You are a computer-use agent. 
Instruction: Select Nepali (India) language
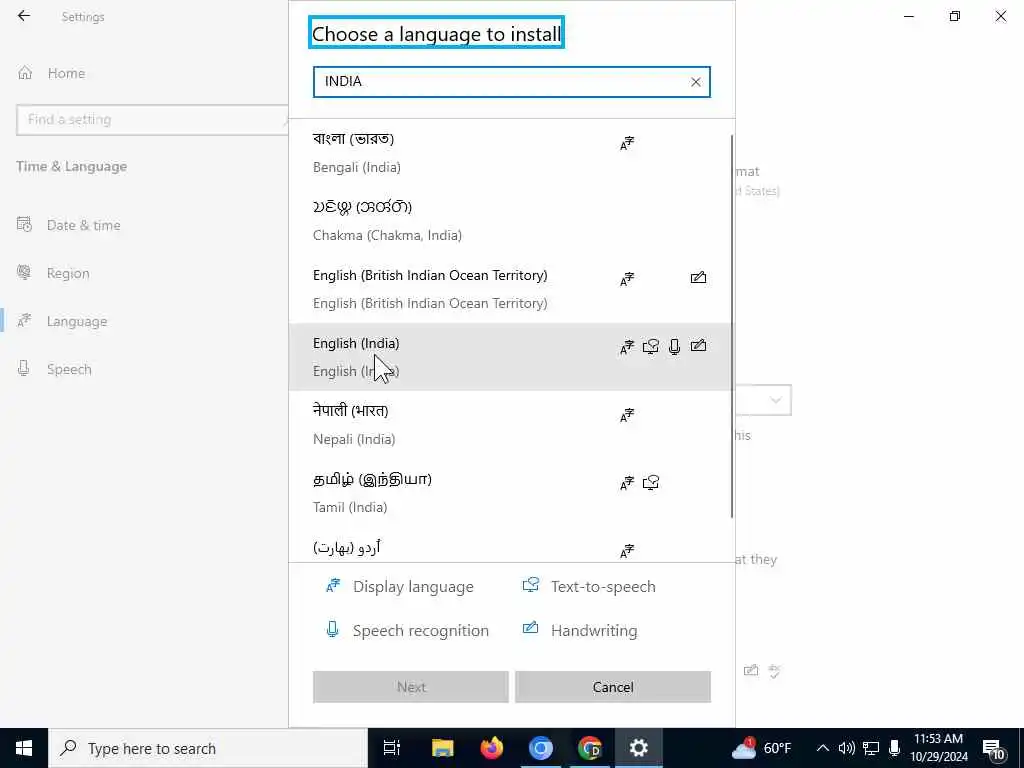tap(509, 424)
